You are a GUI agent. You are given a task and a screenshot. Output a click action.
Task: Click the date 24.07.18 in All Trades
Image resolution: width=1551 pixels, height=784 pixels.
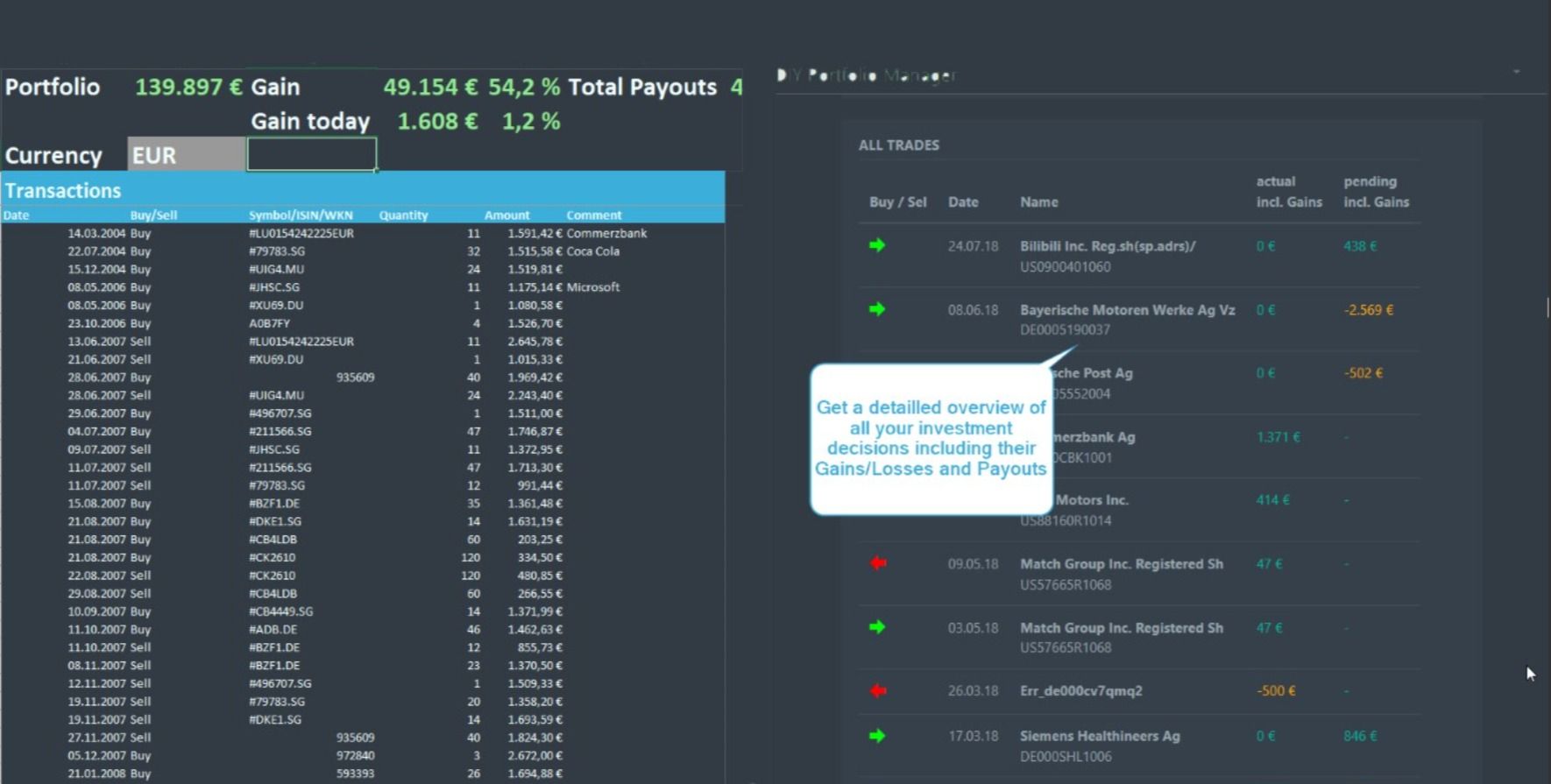(x=973, y=246)
